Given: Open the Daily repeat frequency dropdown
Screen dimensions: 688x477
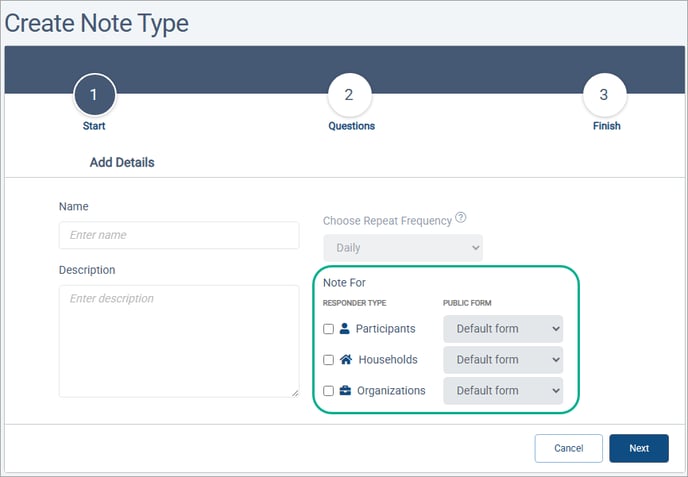Looking at the screenshot, I should (402, 247).
